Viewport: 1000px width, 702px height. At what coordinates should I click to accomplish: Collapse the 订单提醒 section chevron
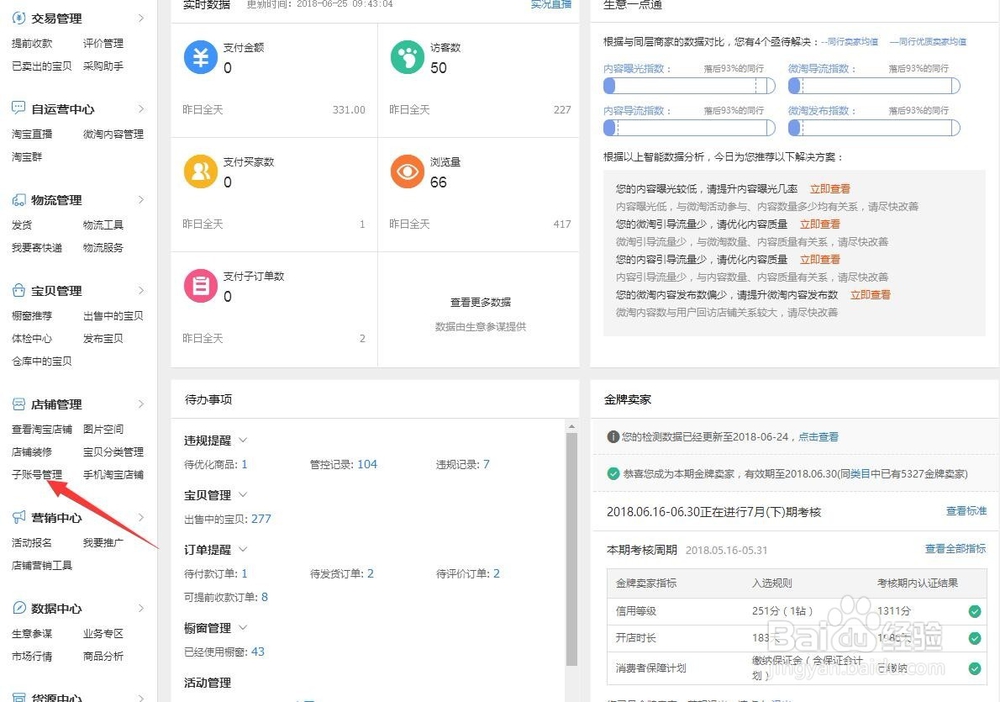243,549
